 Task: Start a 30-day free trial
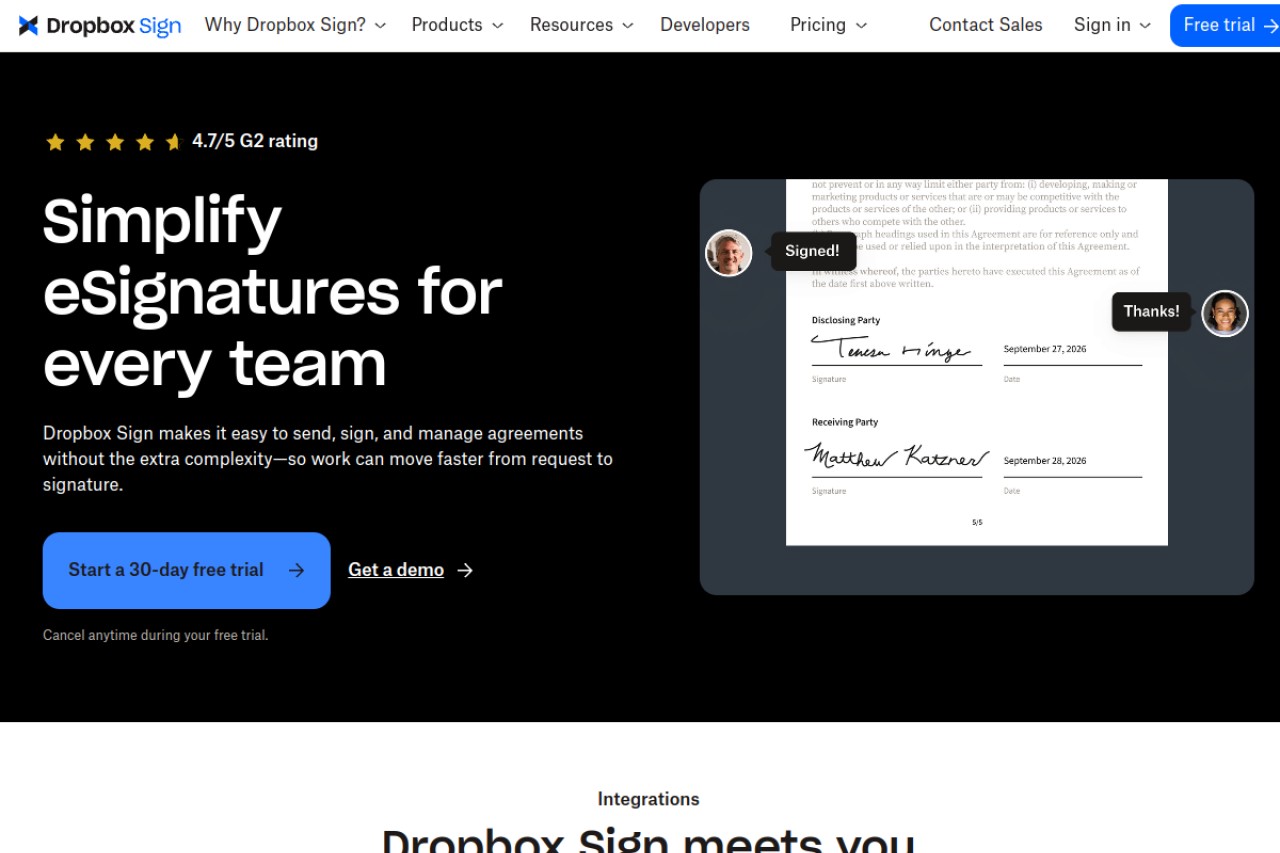(x=187, y=570)
